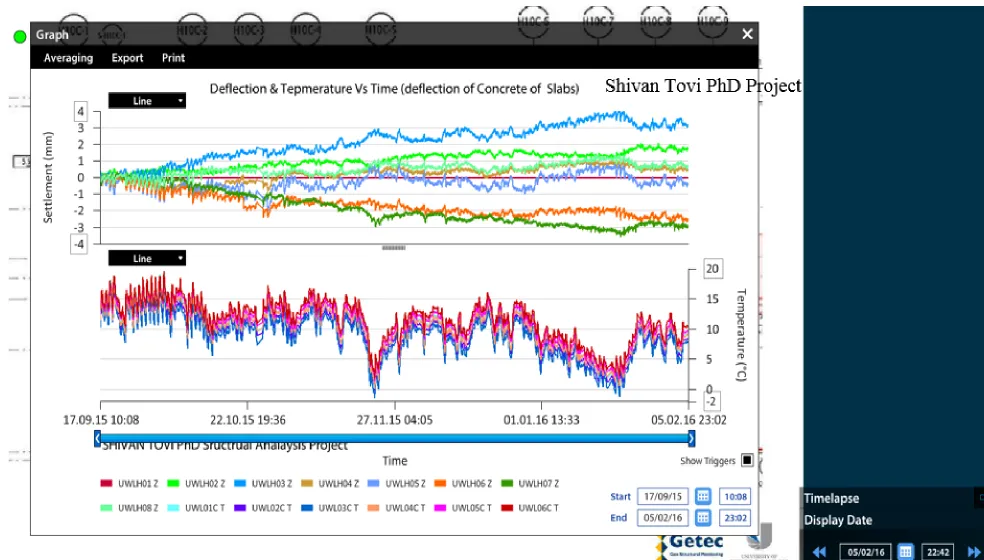Toggle UWLH03 Z series in legend

pyautogui.click(x=263, y=483)
